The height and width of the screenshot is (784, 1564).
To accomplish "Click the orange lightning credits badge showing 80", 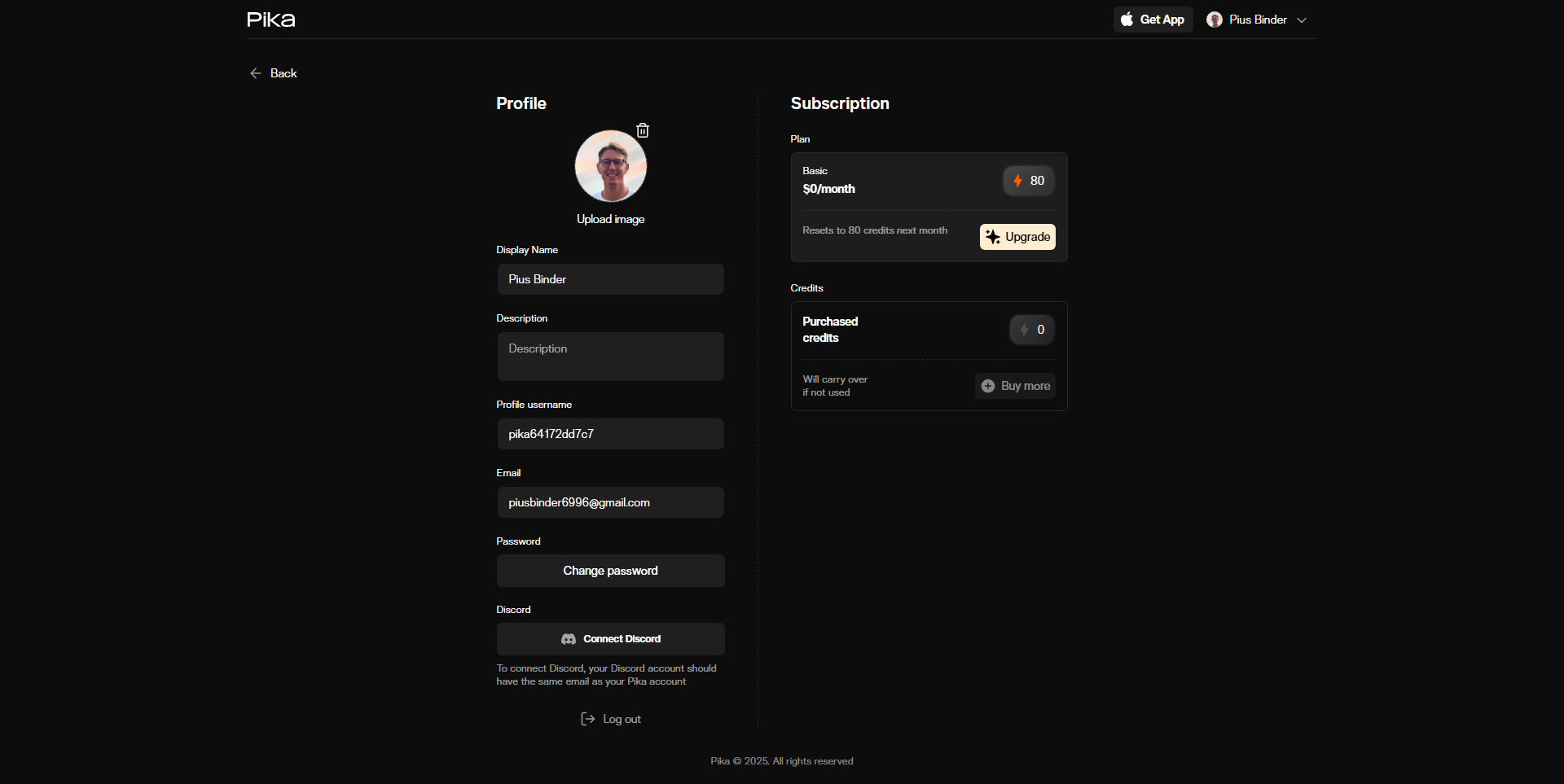I will 1029,181.
